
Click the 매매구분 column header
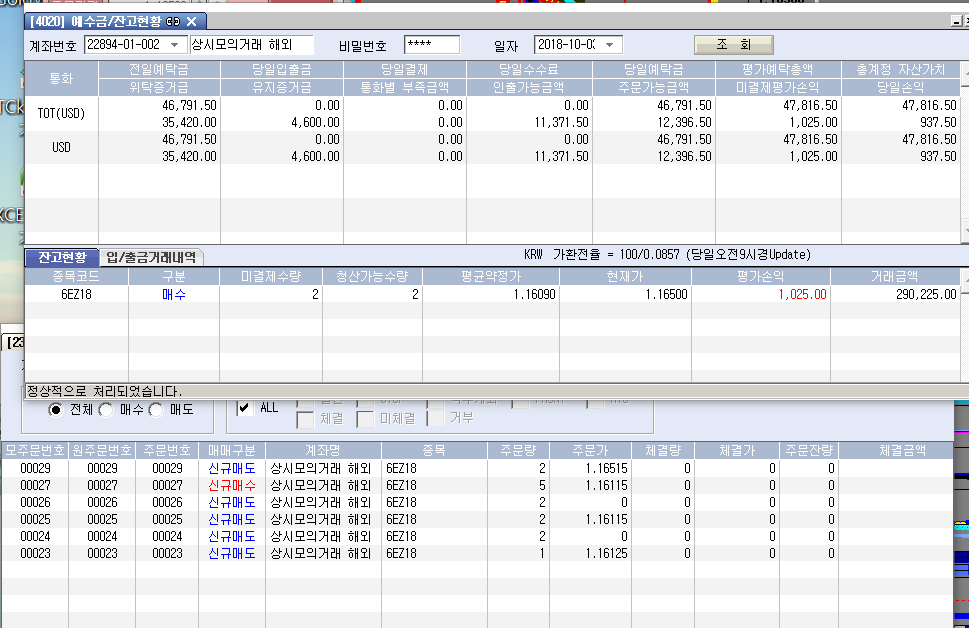pyautogui.click(x=231, y=449)
